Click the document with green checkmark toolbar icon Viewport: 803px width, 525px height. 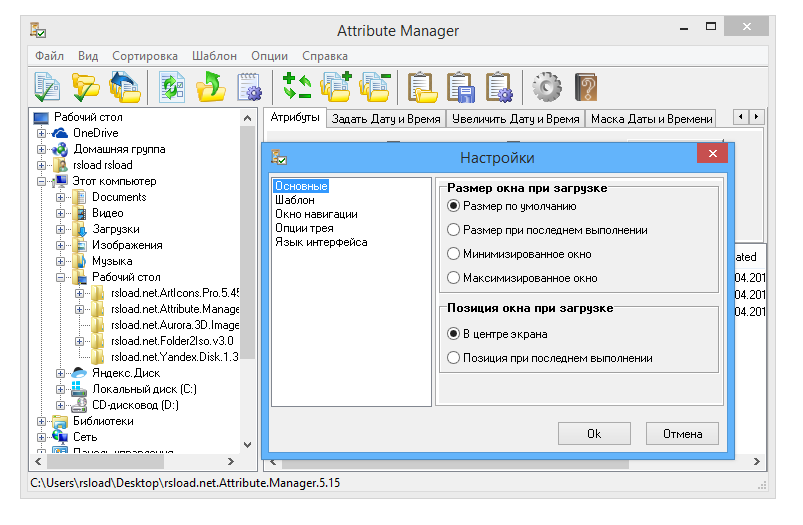coord(47,87)
